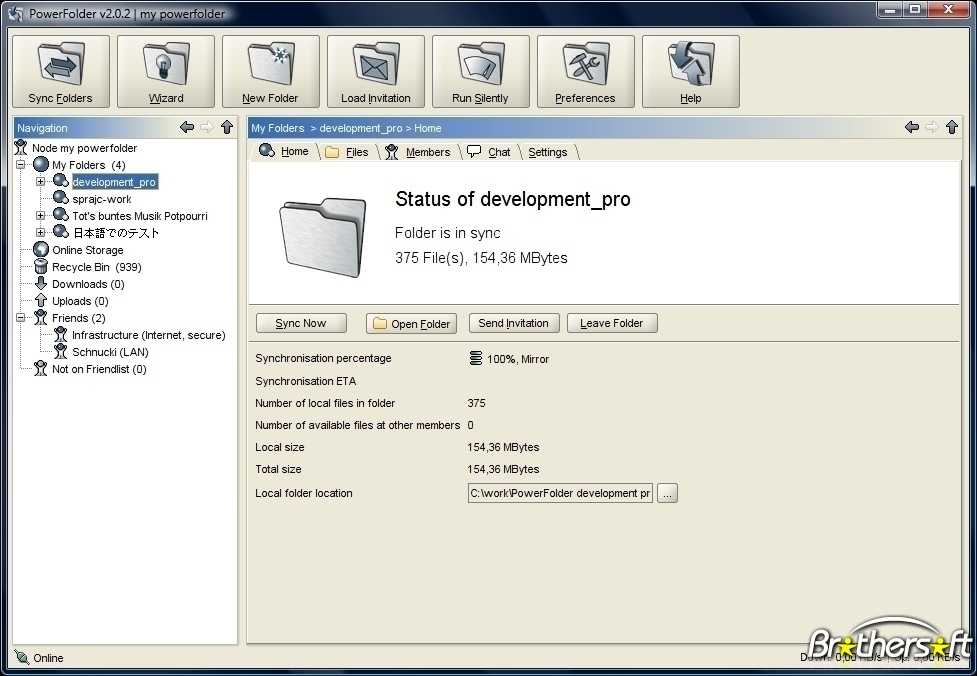Click the 'Total size' label

click(x=278, y=469)
